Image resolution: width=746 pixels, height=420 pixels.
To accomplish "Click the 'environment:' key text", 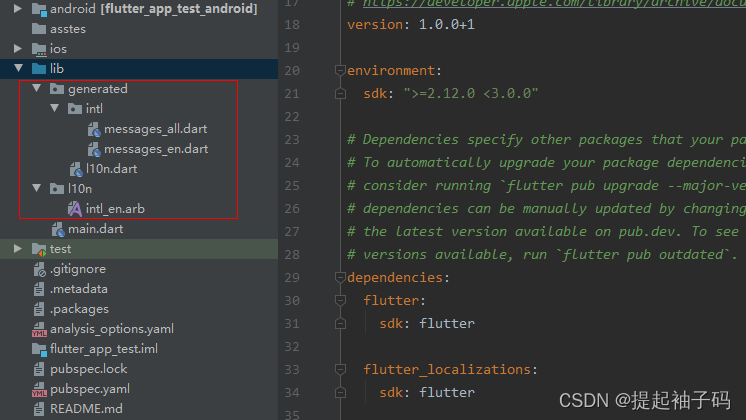I will (x=394, y=70).
